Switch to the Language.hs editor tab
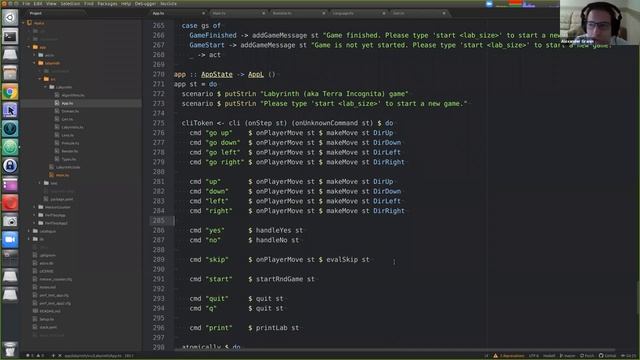 click(358, 13)
